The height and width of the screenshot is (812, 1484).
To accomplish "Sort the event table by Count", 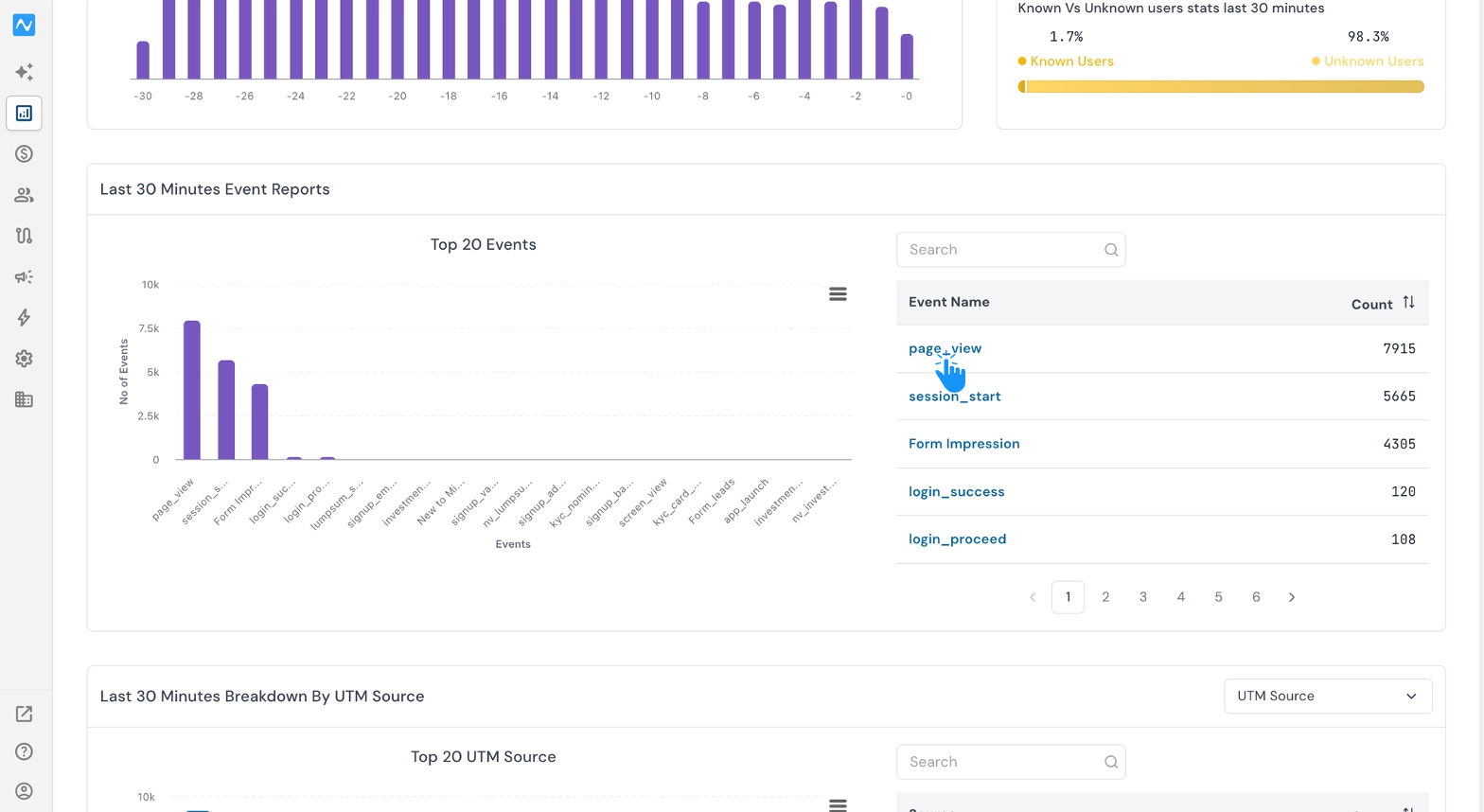I will (1408, 303).
